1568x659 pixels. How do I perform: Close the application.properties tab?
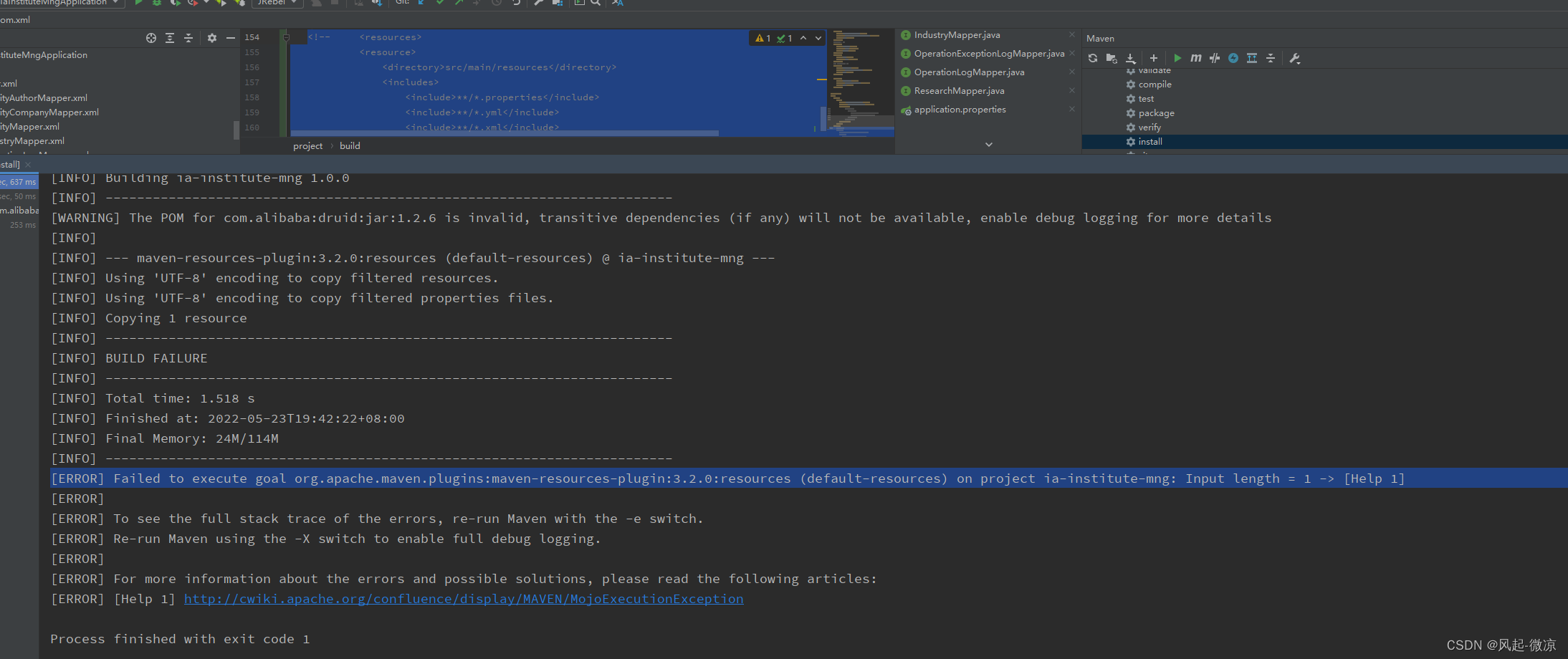pos(1072,109)
